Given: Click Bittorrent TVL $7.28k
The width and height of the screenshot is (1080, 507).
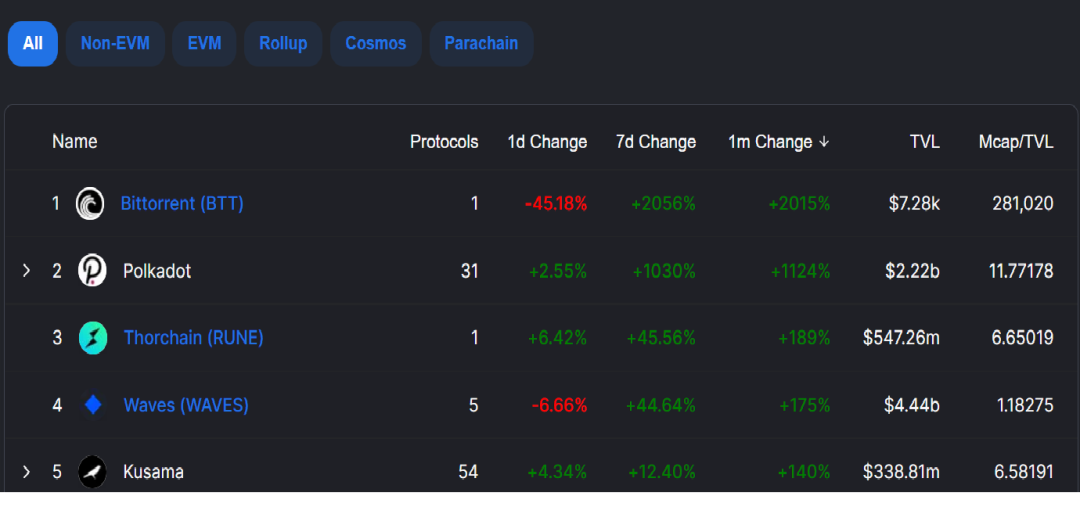Looking at the screenshot, I should (913, 204).
